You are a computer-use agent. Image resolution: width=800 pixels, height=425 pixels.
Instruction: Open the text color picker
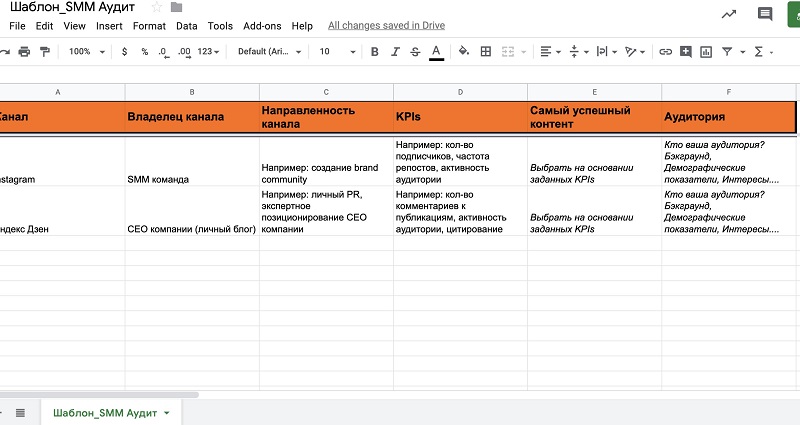435,51
